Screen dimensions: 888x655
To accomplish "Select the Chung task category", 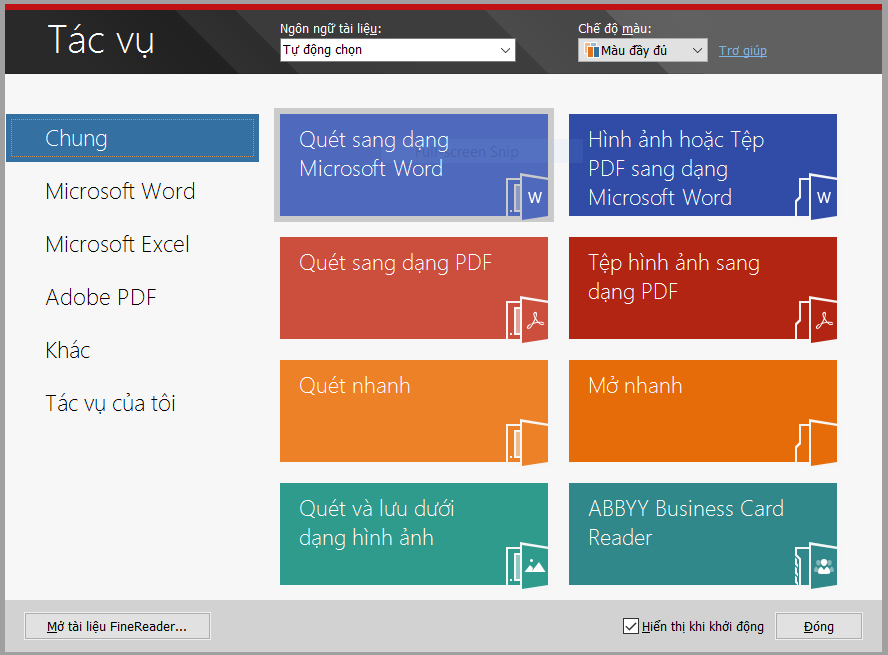I will click(133, 138).
